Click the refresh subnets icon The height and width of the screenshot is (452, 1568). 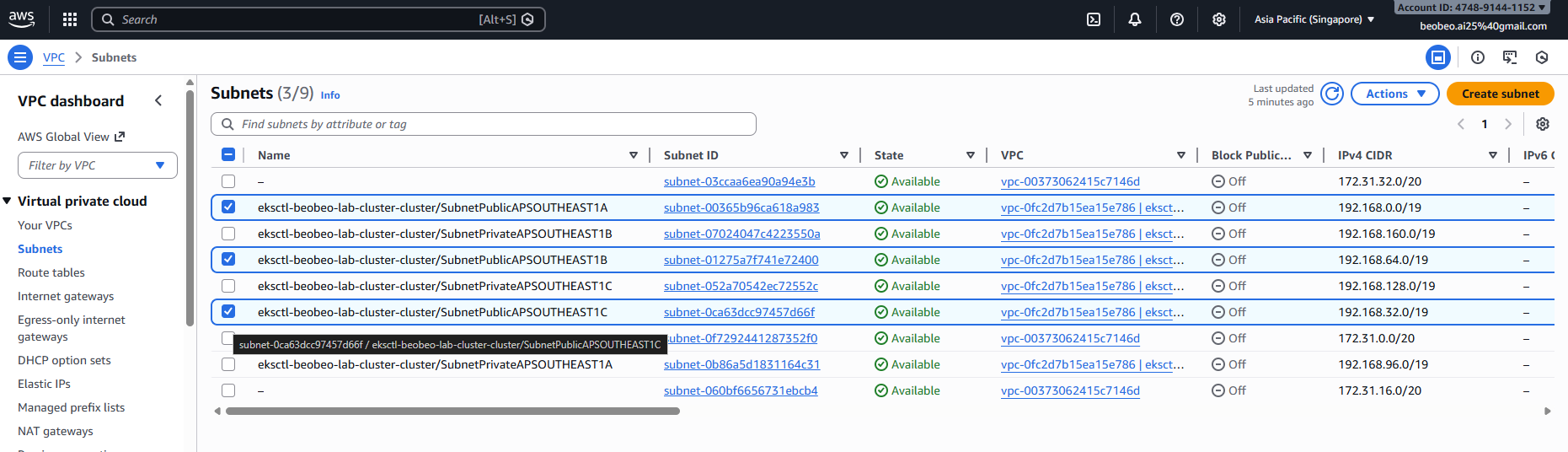pos(1332,94)
